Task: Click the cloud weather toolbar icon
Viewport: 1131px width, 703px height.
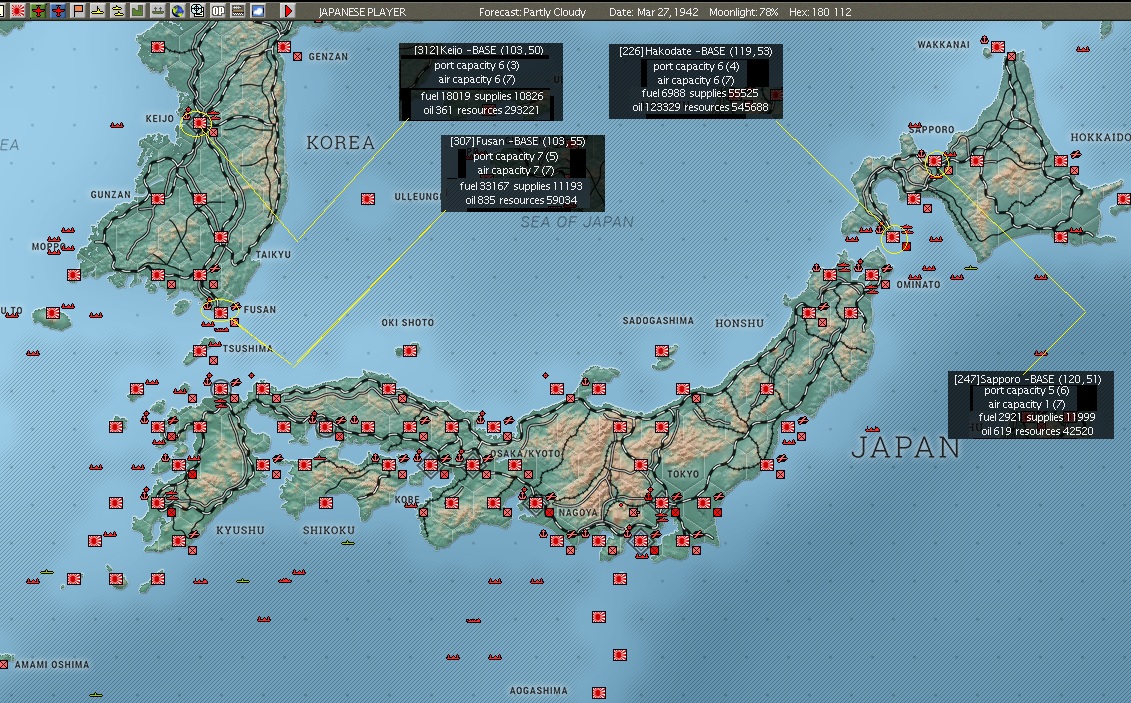Action: point(258,11)
